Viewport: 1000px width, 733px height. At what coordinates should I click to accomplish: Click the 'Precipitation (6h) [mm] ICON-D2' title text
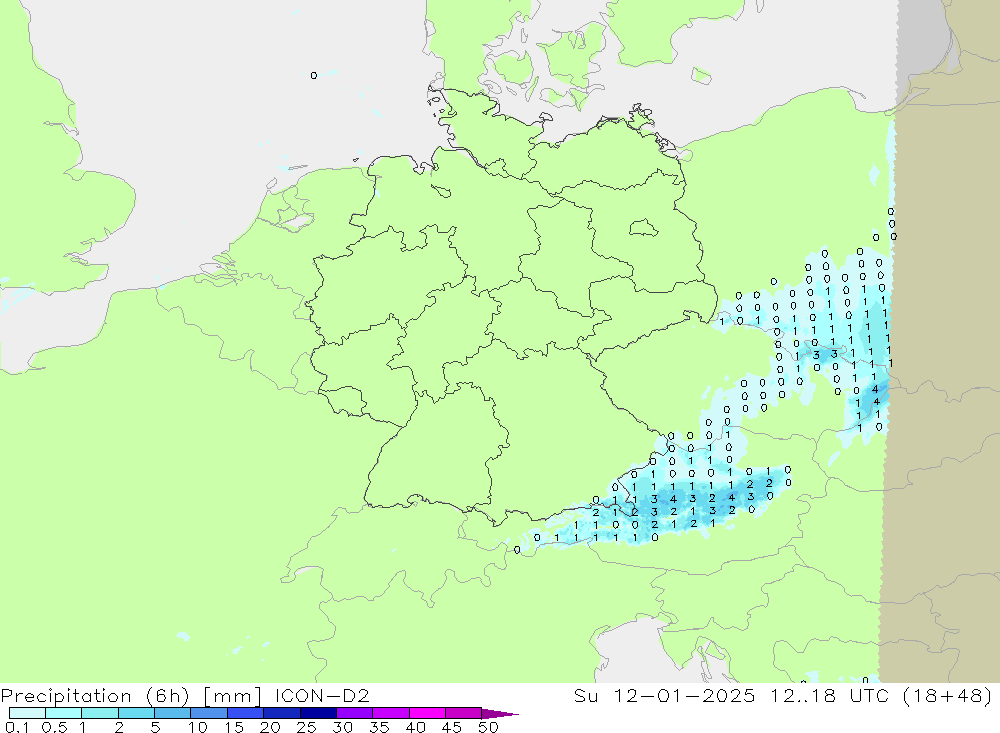point(185,695)
